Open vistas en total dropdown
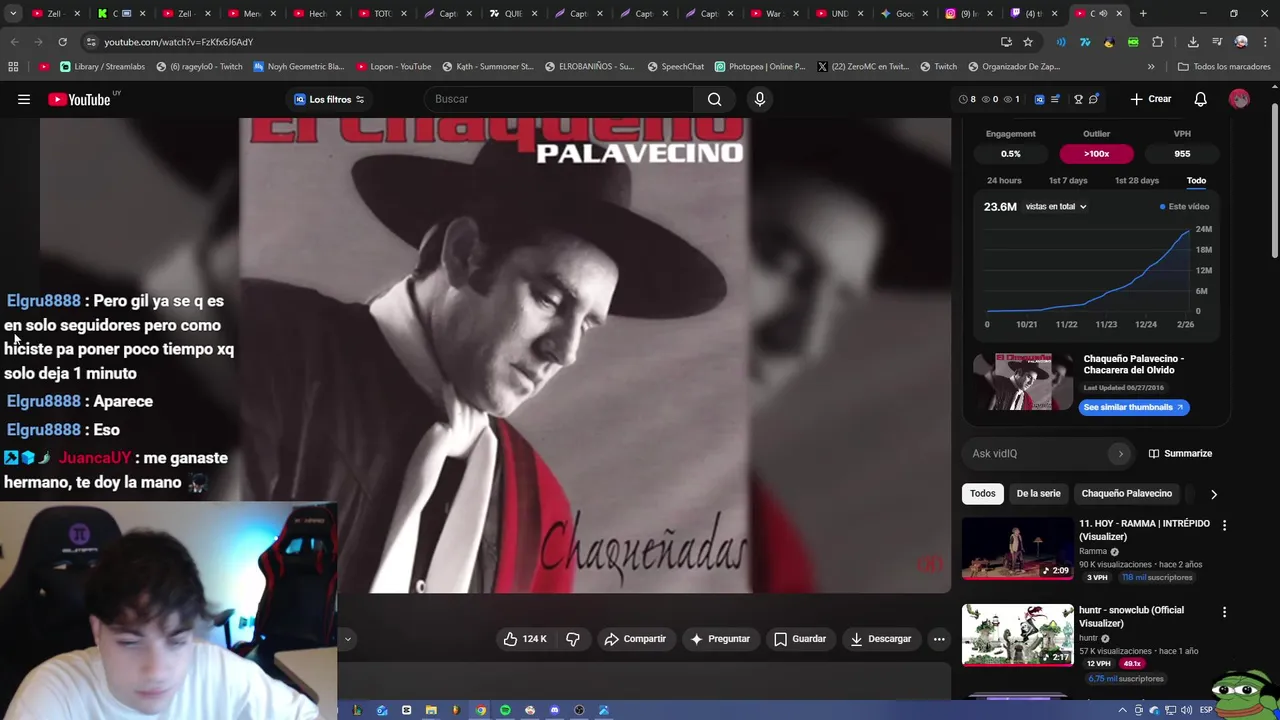 pos(1056,207)
